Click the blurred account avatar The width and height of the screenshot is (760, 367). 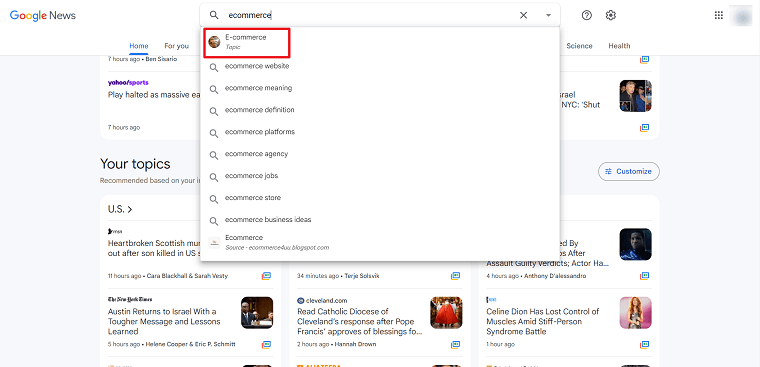(741, 15)
